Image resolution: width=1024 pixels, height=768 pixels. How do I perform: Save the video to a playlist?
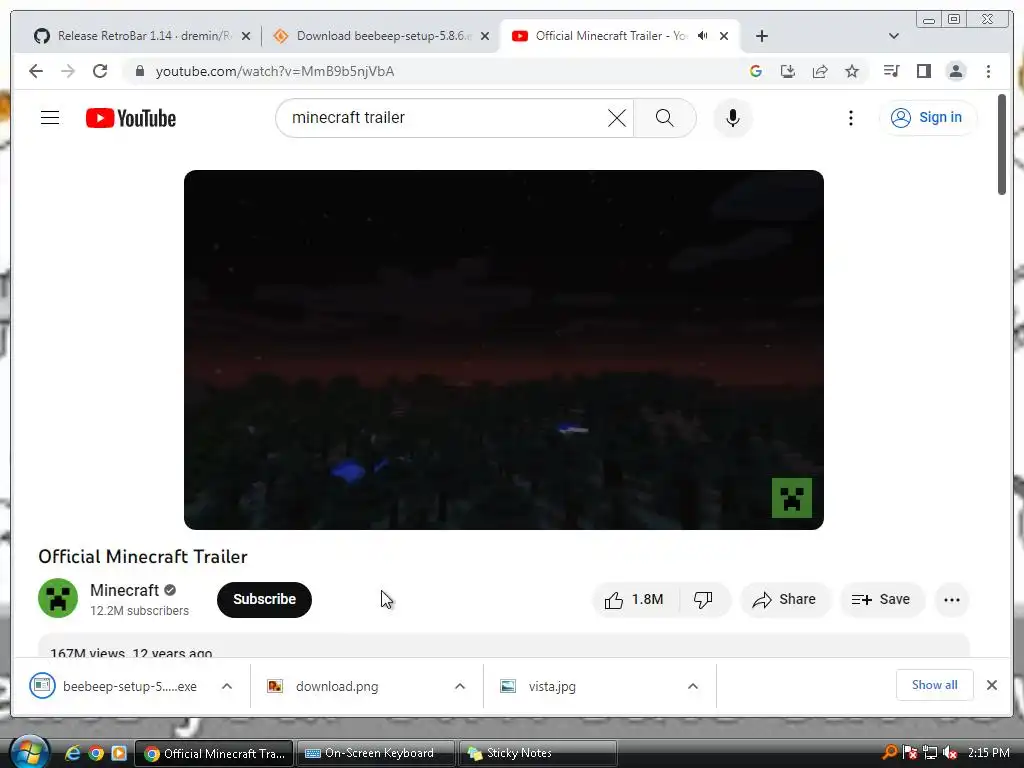pos(882,600)
